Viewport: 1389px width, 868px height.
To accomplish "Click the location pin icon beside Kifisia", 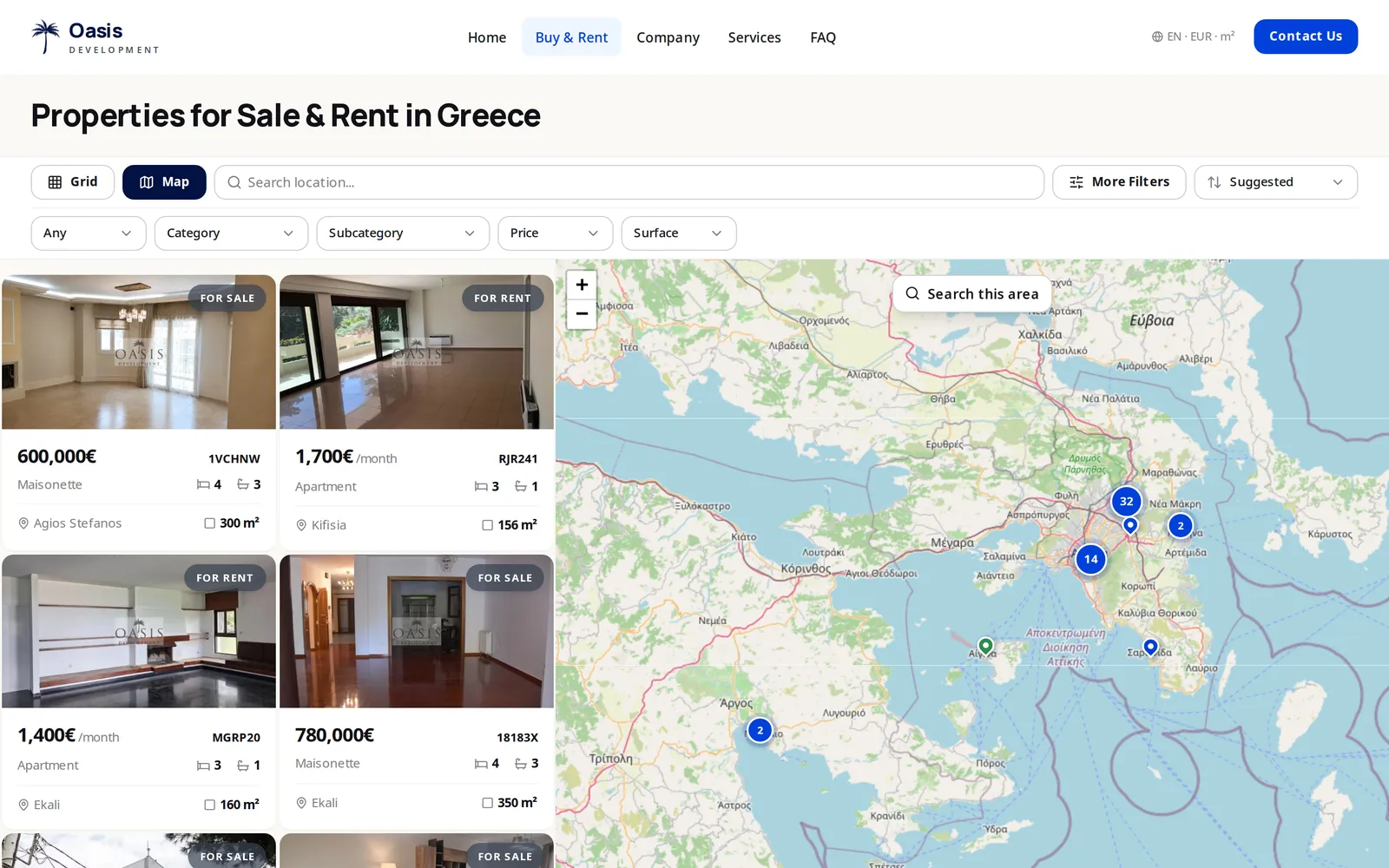I will tap(301, 525).
